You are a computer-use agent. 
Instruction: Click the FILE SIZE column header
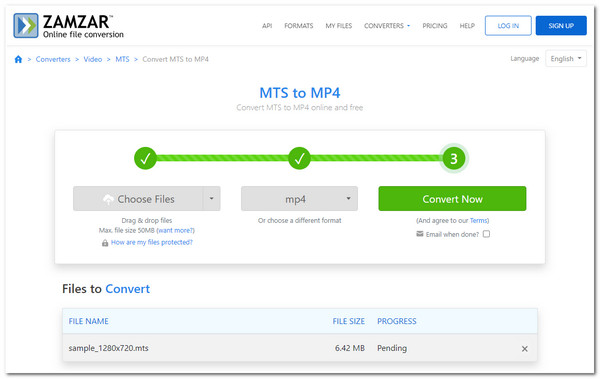(x=349, y=321)
